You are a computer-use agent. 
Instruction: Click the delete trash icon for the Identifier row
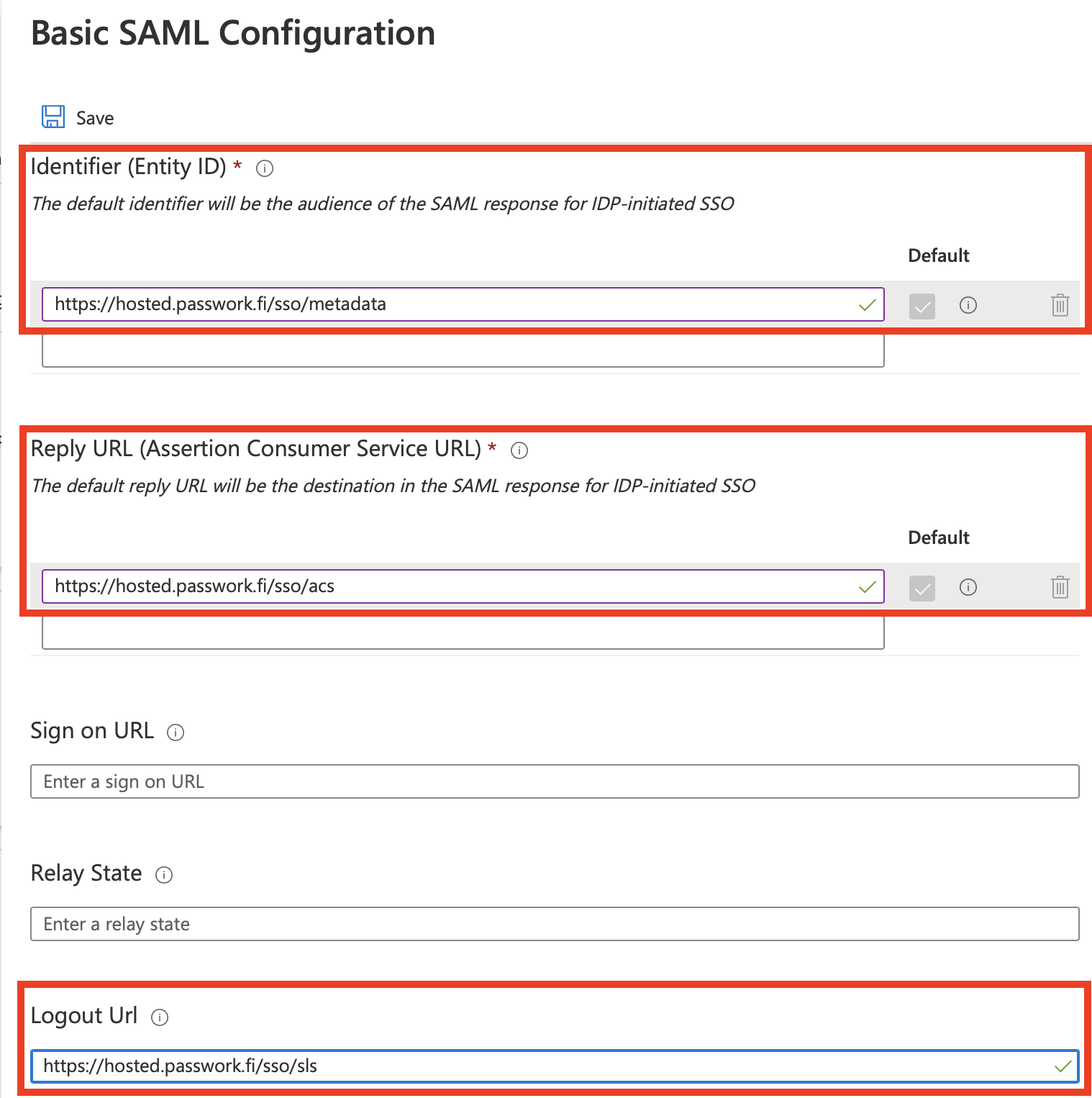point(1060,305)
